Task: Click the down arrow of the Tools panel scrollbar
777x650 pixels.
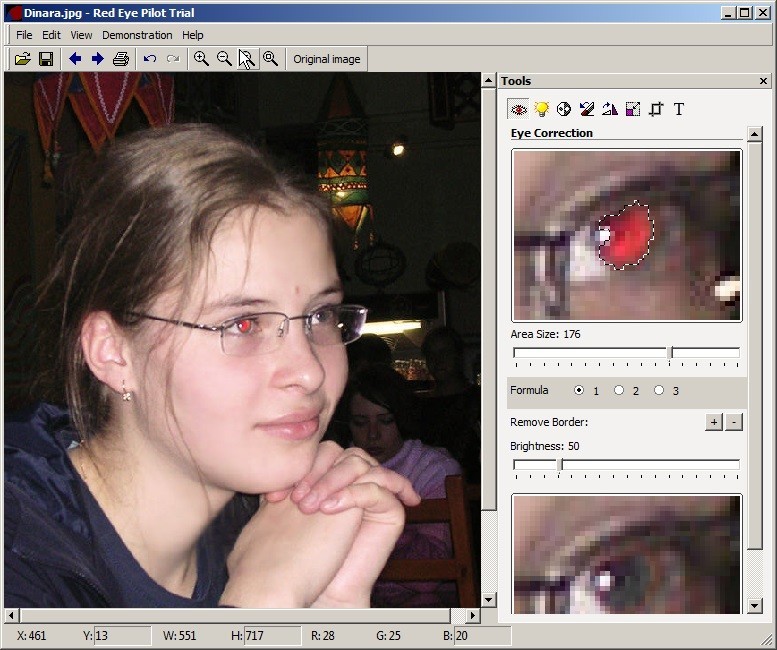Action: tap(754, 605)
